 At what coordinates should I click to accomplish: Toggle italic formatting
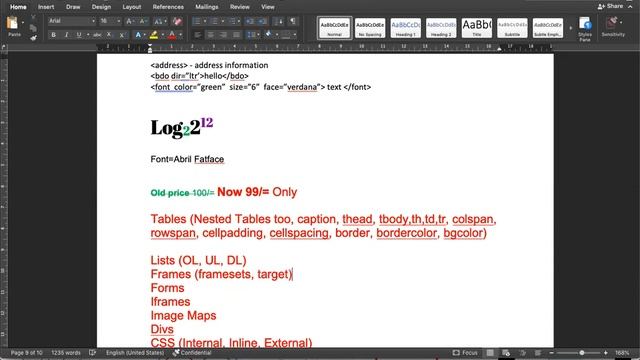[66, 35]
